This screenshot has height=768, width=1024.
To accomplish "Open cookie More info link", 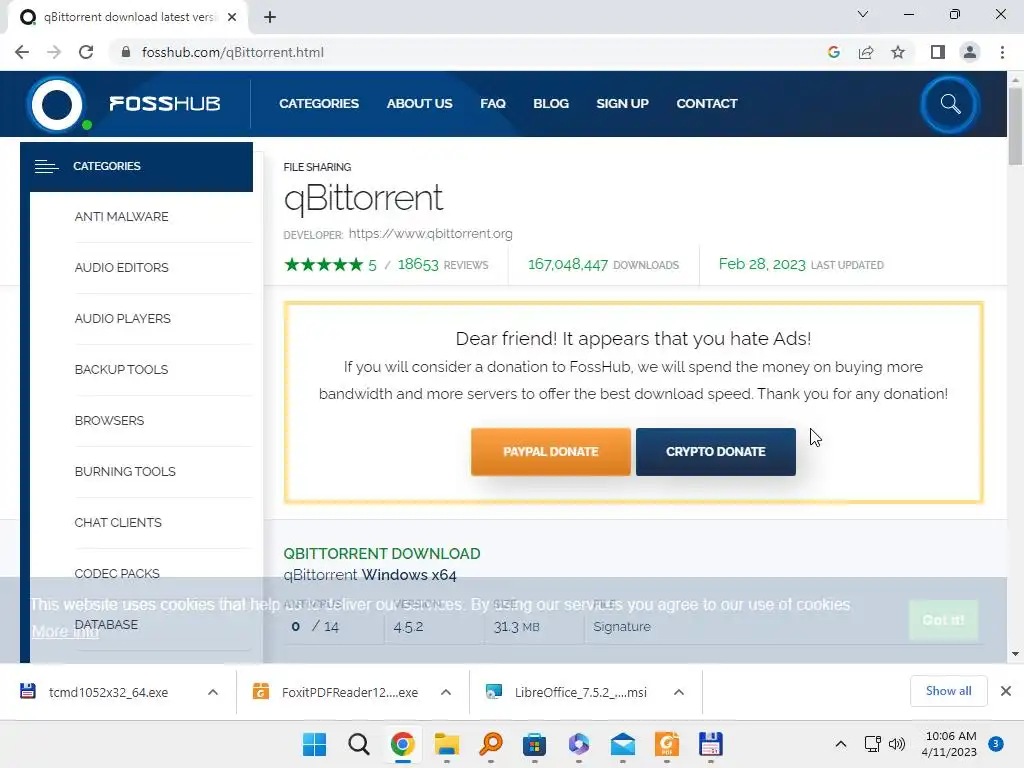I will [x=65, y=632].
